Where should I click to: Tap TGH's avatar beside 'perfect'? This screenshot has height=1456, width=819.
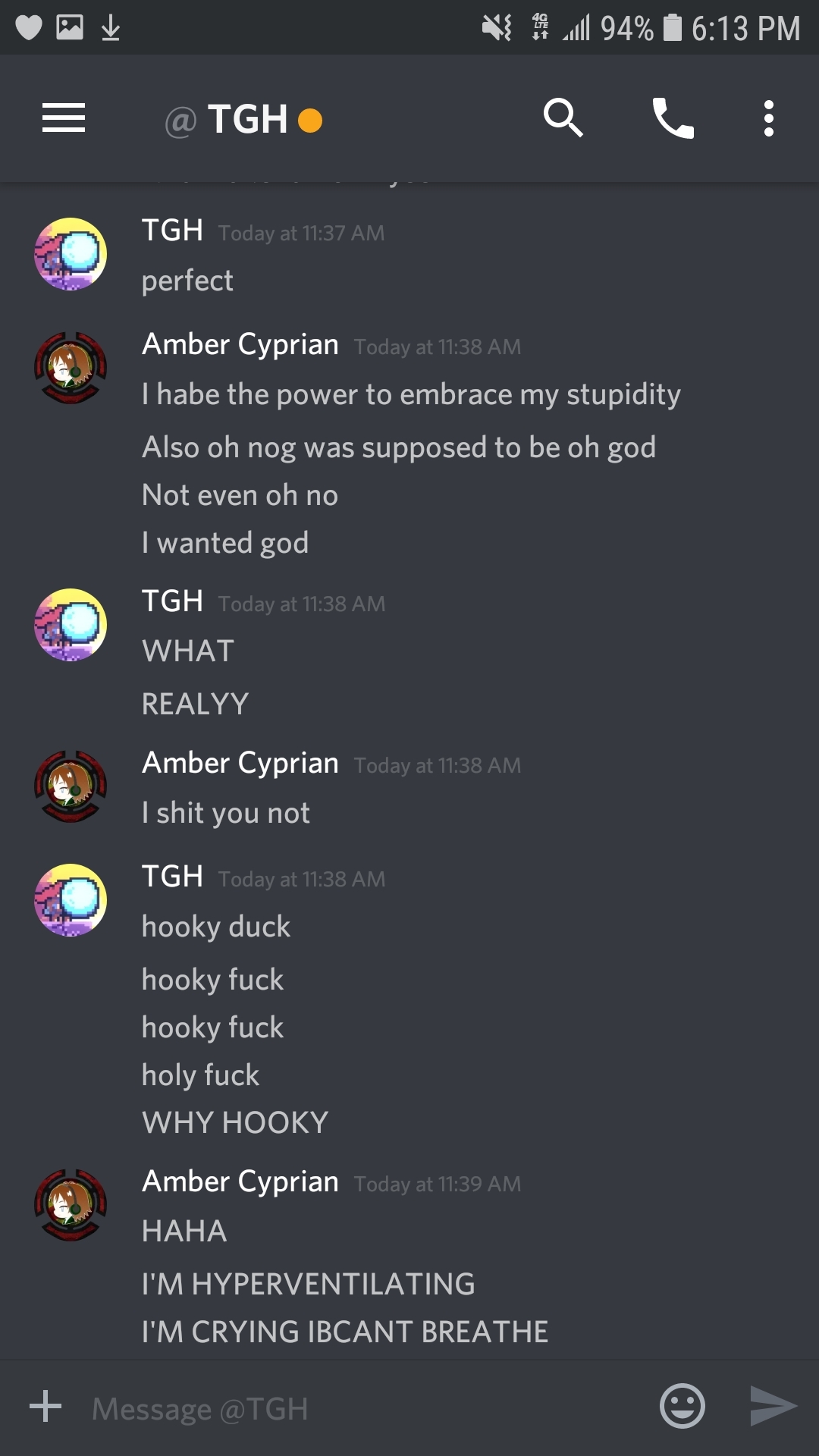click(71, 254)
